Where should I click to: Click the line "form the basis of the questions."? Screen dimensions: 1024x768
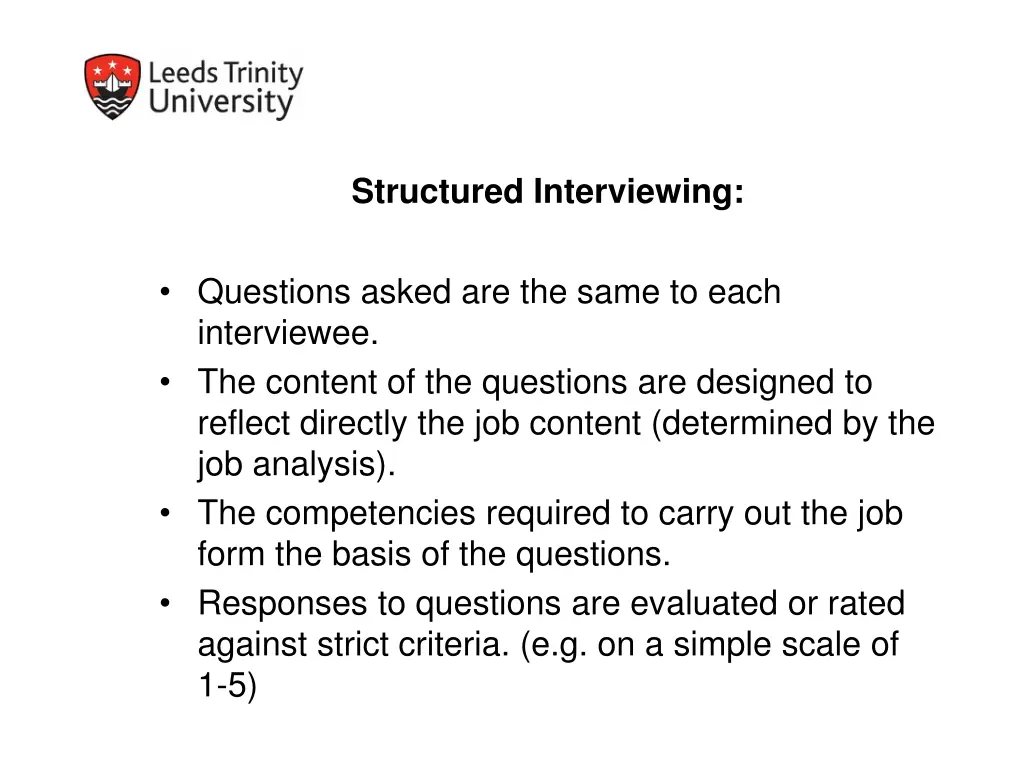434,554
